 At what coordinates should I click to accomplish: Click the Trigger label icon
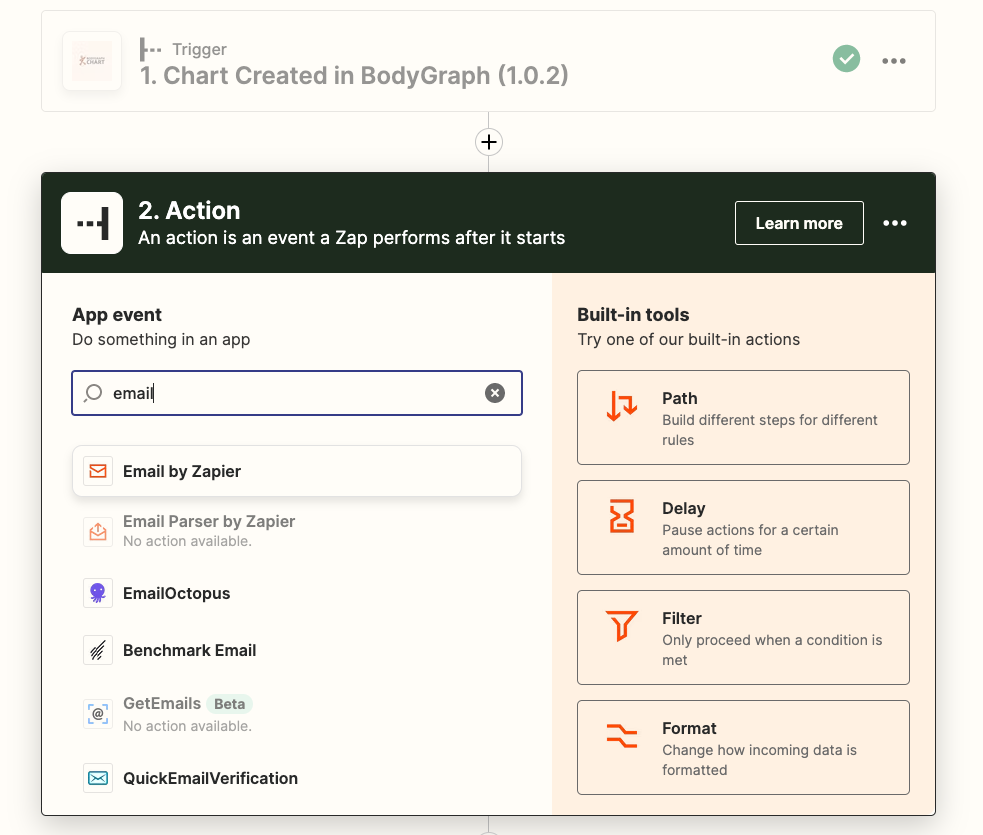(x=150, y=49)
